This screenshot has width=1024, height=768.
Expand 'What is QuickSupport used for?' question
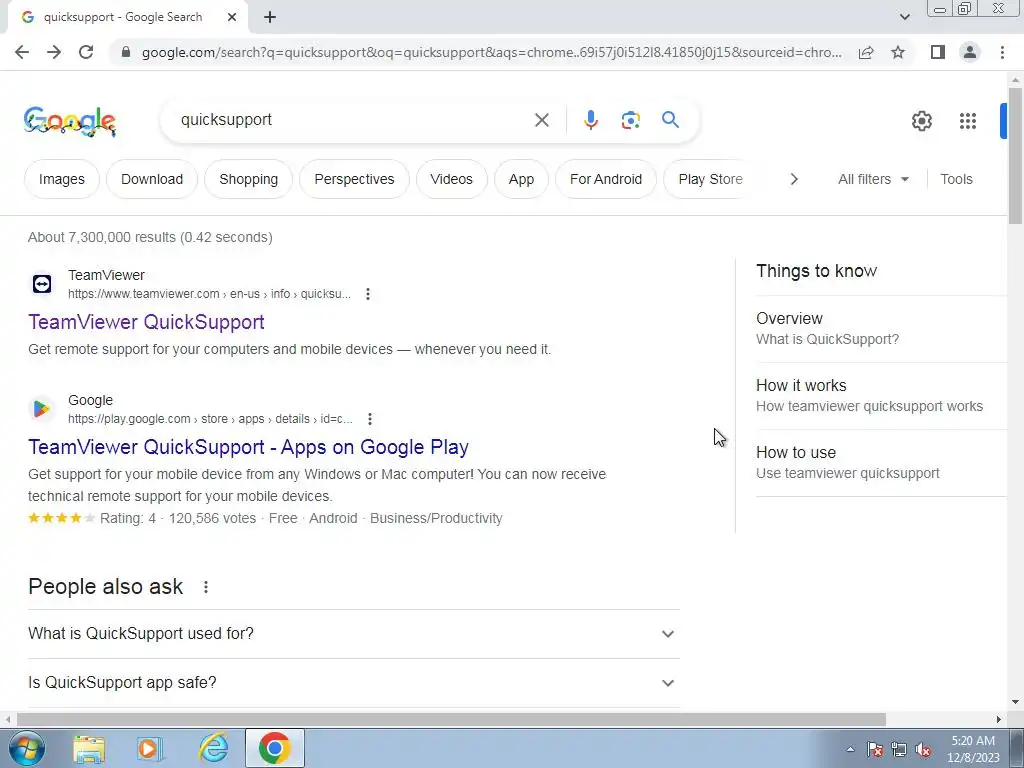[x=354, y=633]
